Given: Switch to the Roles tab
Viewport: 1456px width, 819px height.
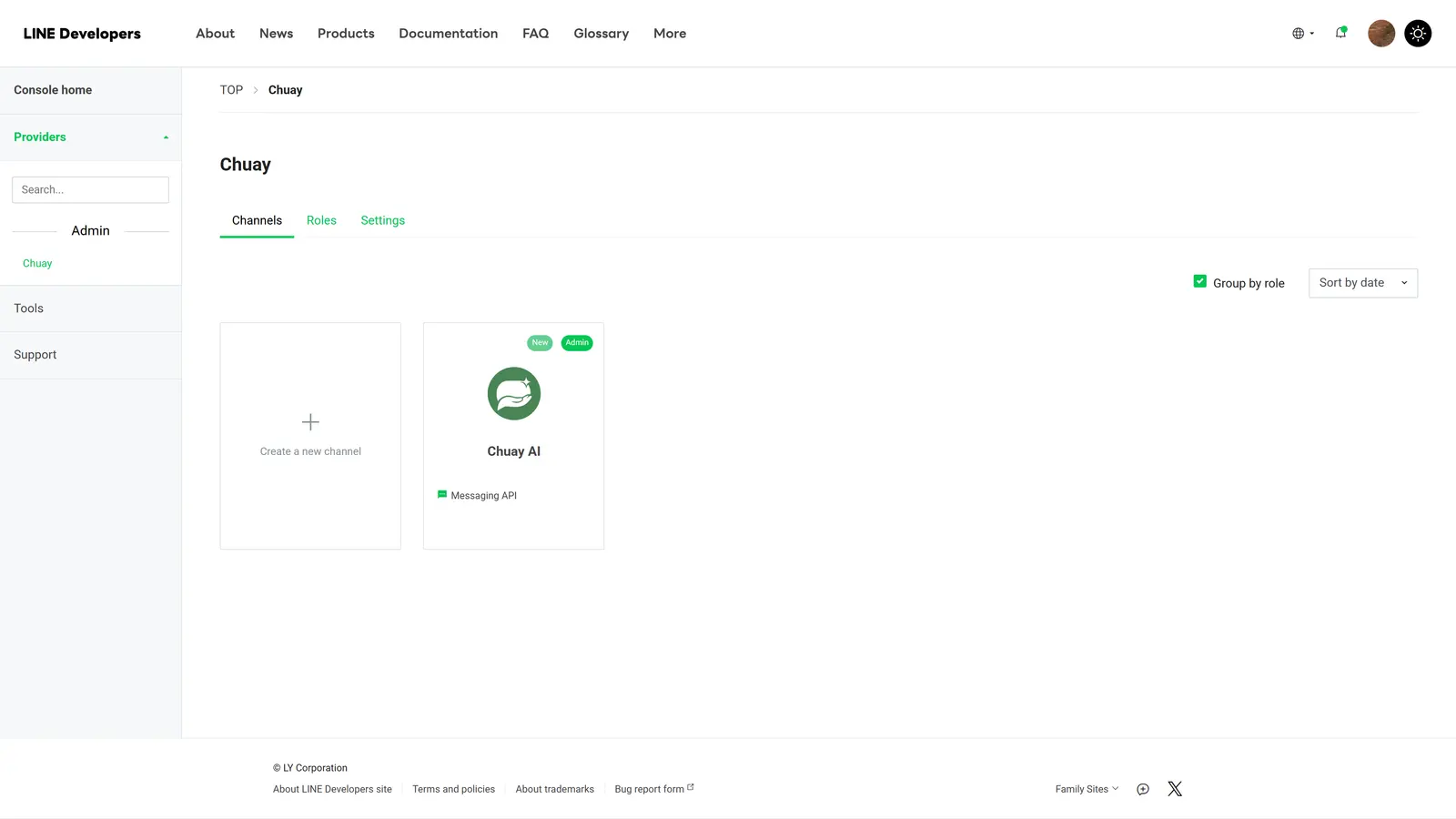Looking at the screenshot, I should point(321,220).
